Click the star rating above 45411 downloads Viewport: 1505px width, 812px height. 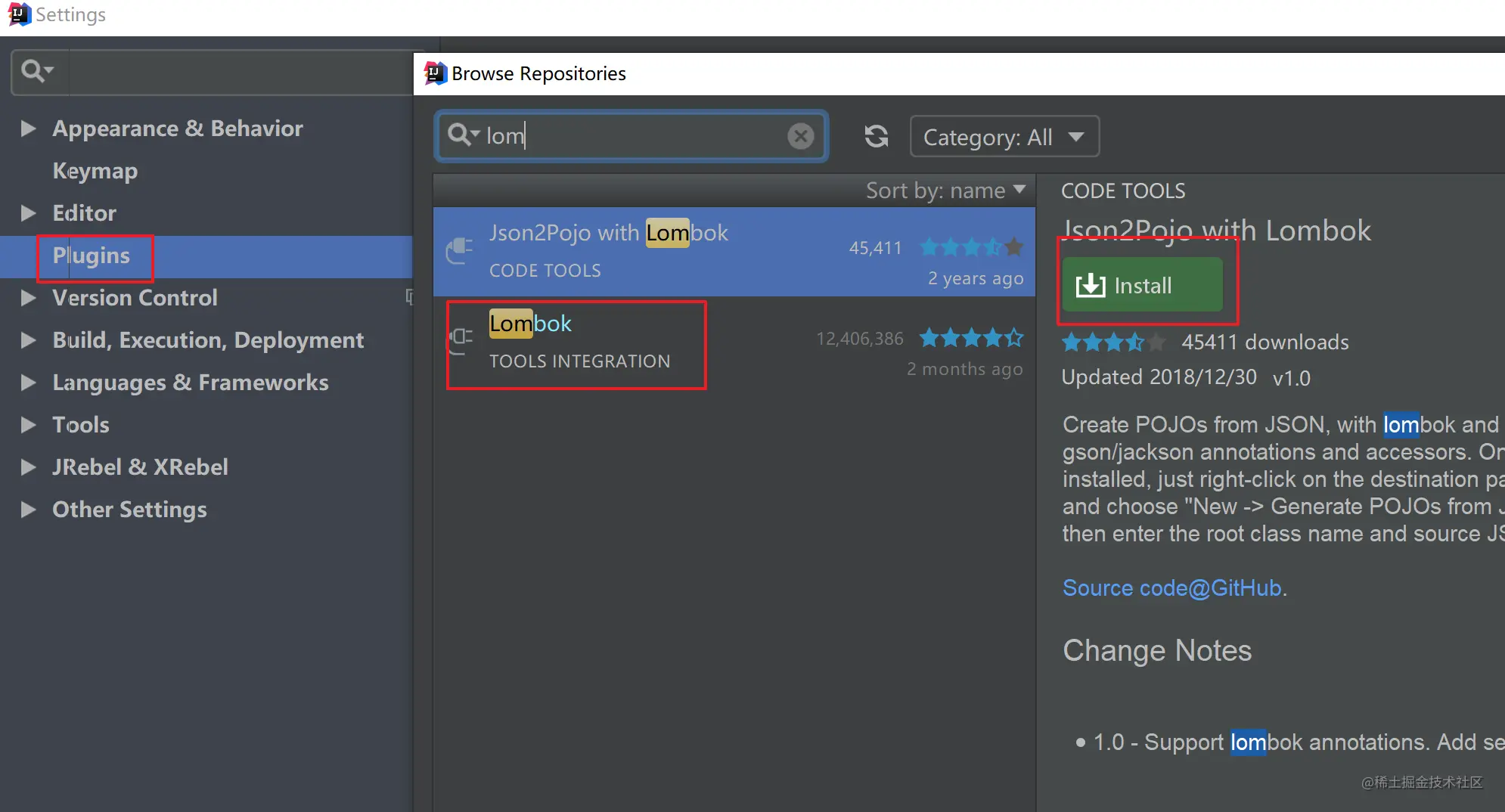[1113, 342]
